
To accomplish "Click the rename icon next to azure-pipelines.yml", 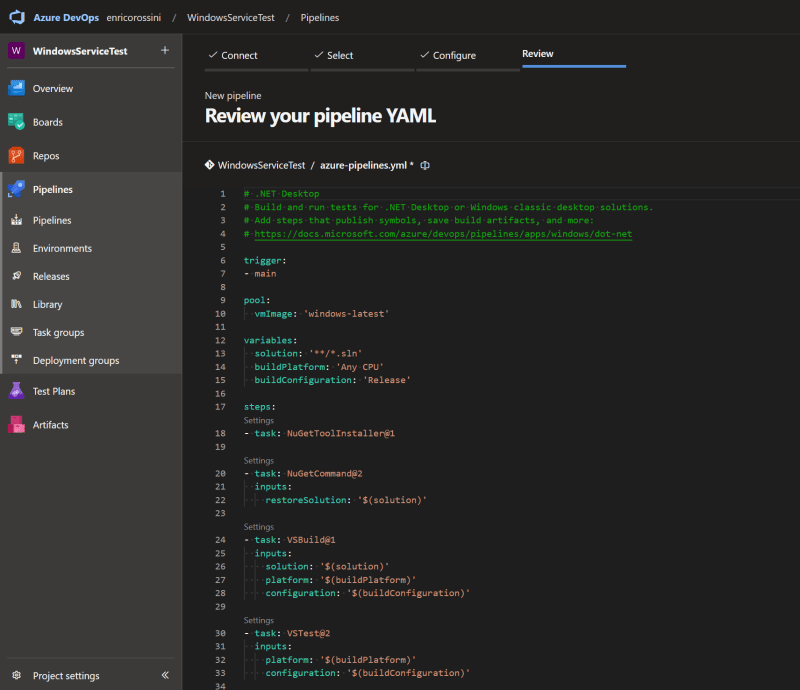I will 424,165.
